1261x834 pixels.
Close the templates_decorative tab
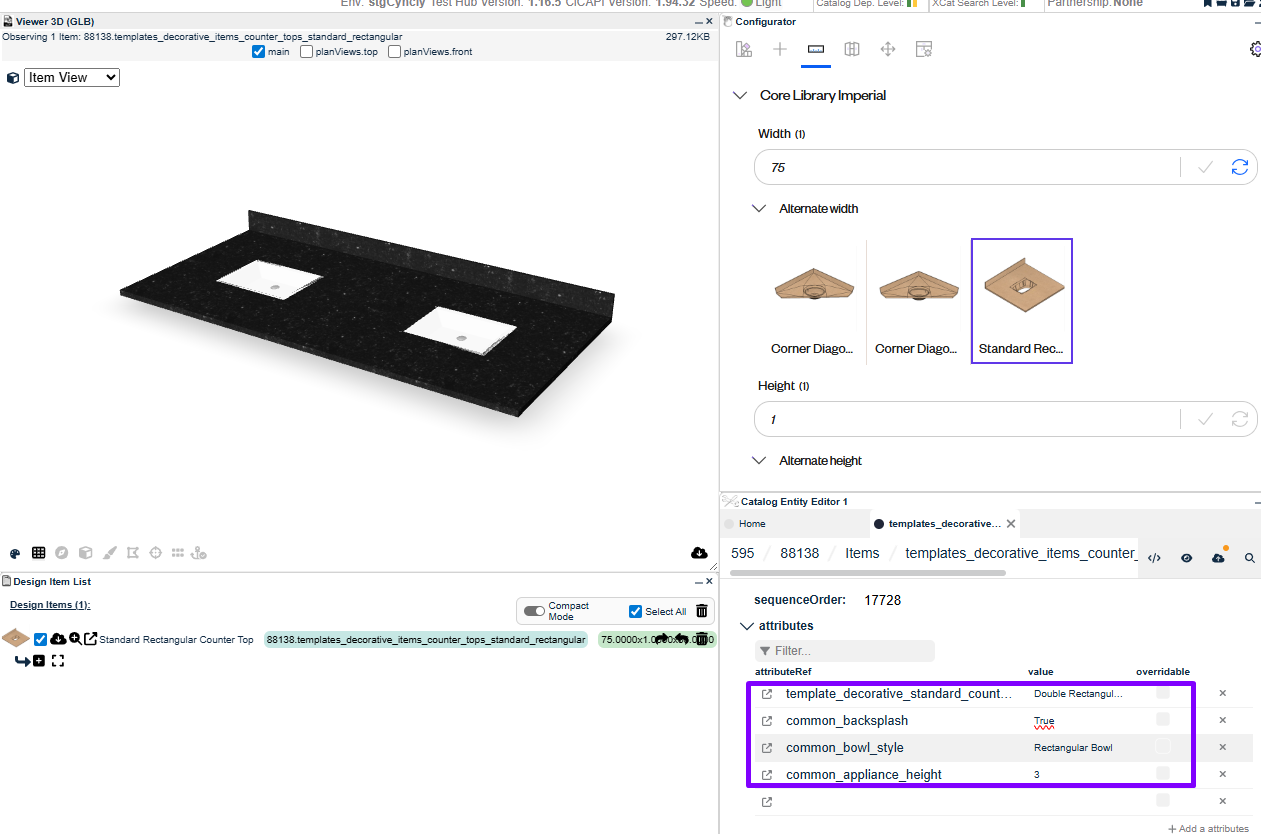point(1011,523)
